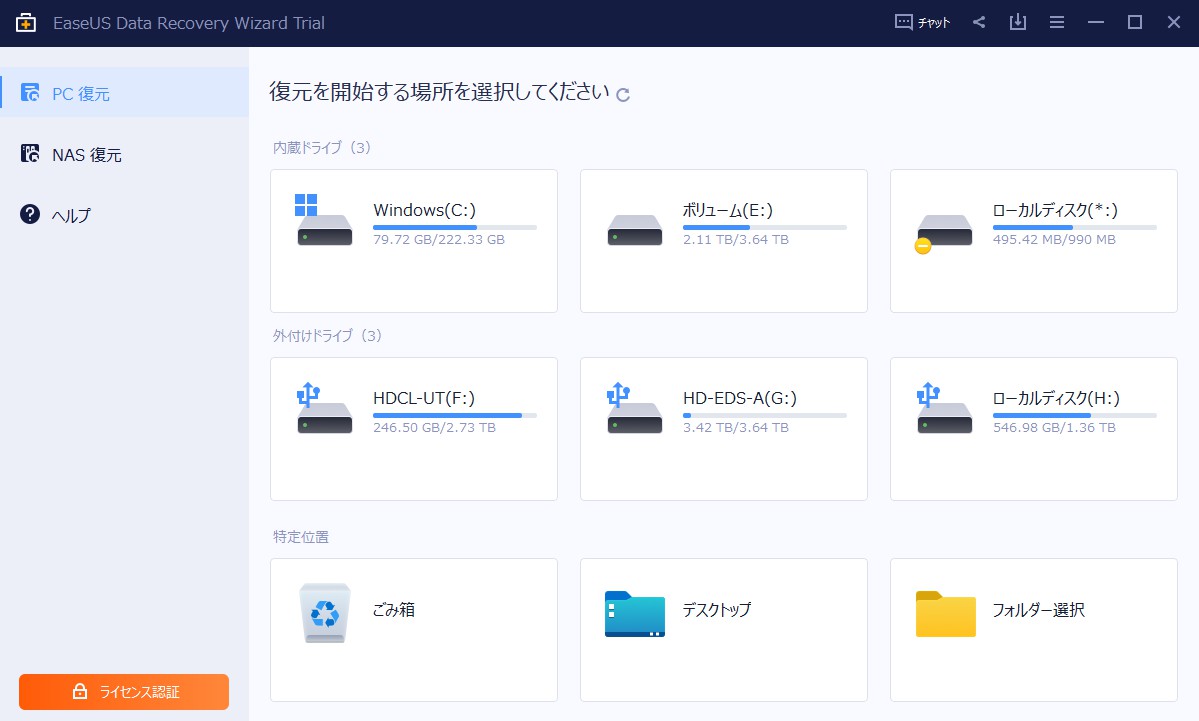
Task: Click the share icon in title bar
Action: point(979,22)
